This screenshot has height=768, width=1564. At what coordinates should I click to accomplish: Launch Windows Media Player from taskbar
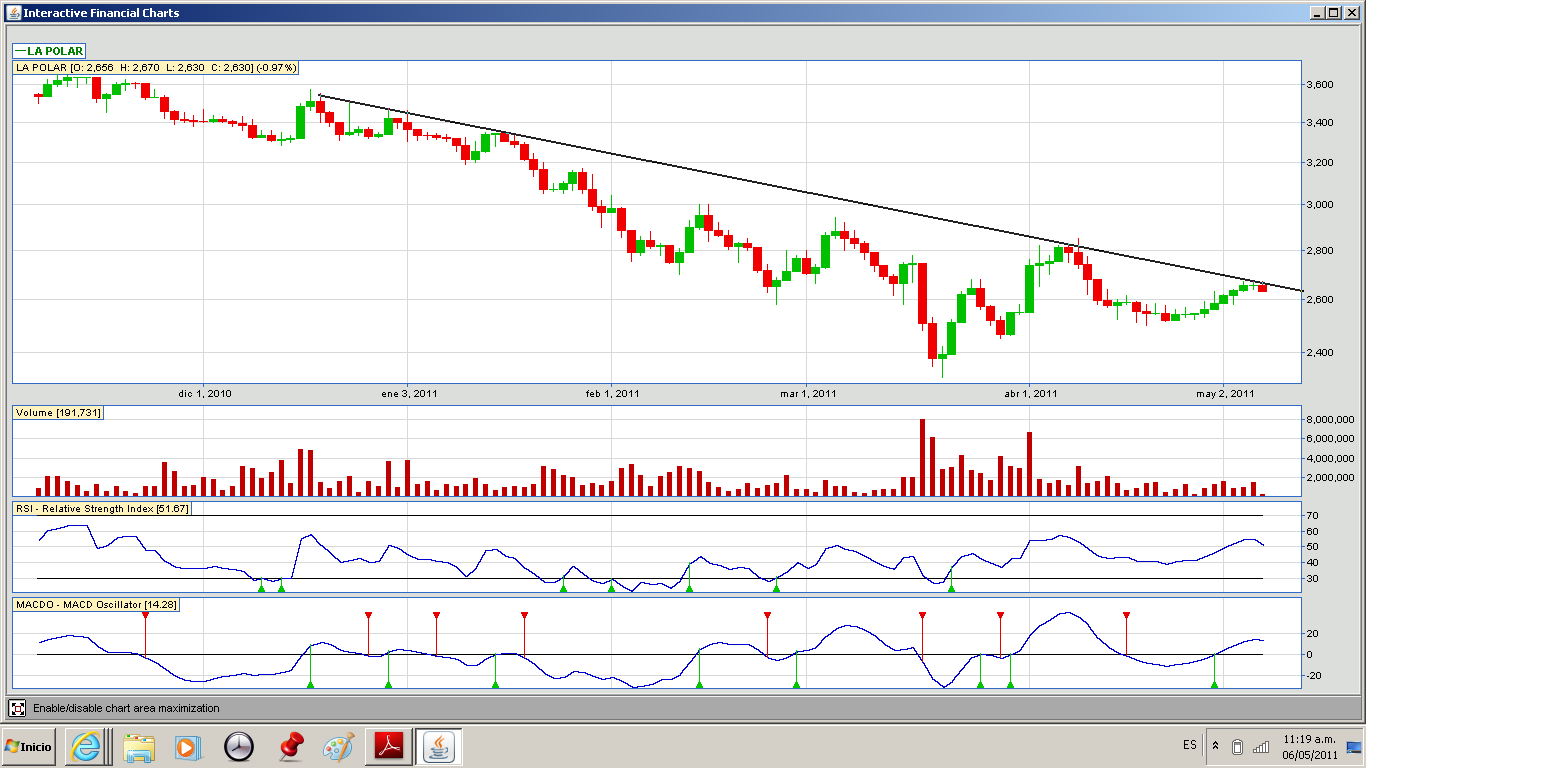187,746
